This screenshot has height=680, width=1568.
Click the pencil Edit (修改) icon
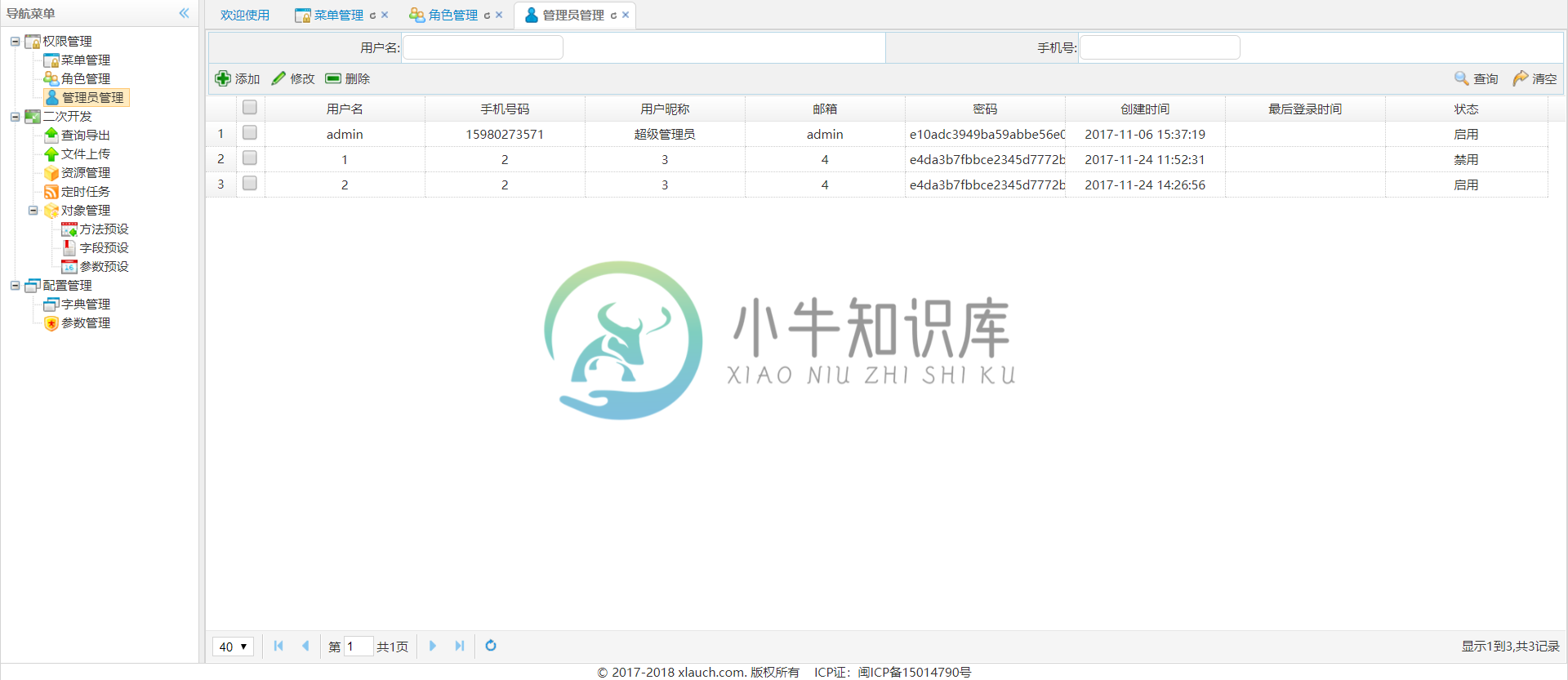point(278,78)
